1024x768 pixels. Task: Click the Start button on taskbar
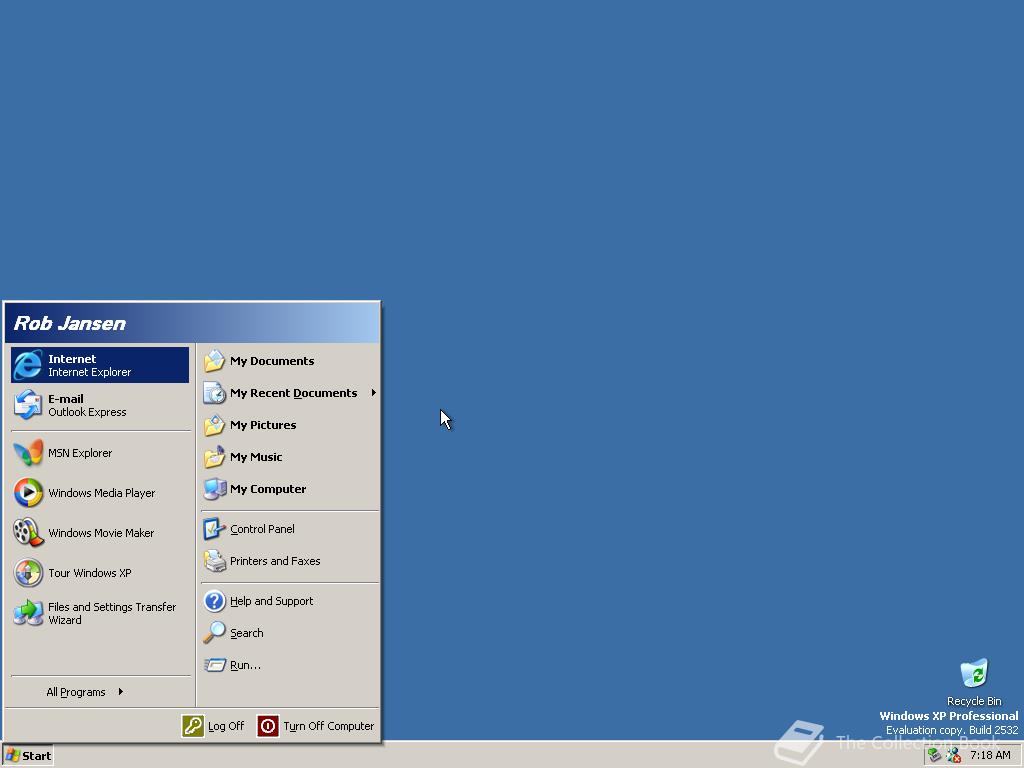[x=28, y=756]
